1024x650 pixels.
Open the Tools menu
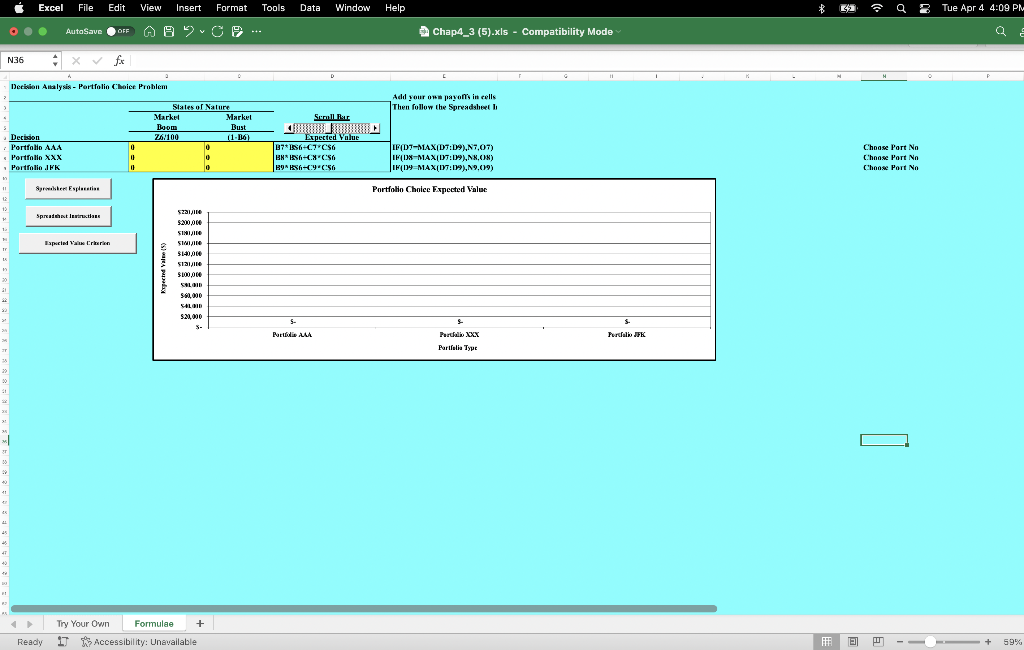(x=273, y=8)
